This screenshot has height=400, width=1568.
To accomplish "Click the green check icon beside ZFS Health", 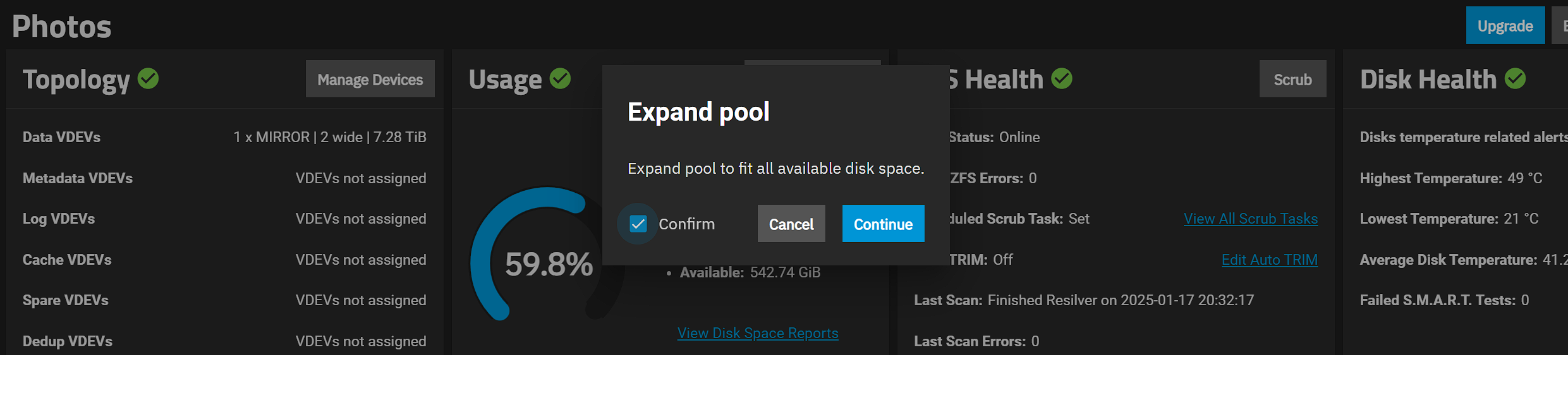I will coord(1062,78).
